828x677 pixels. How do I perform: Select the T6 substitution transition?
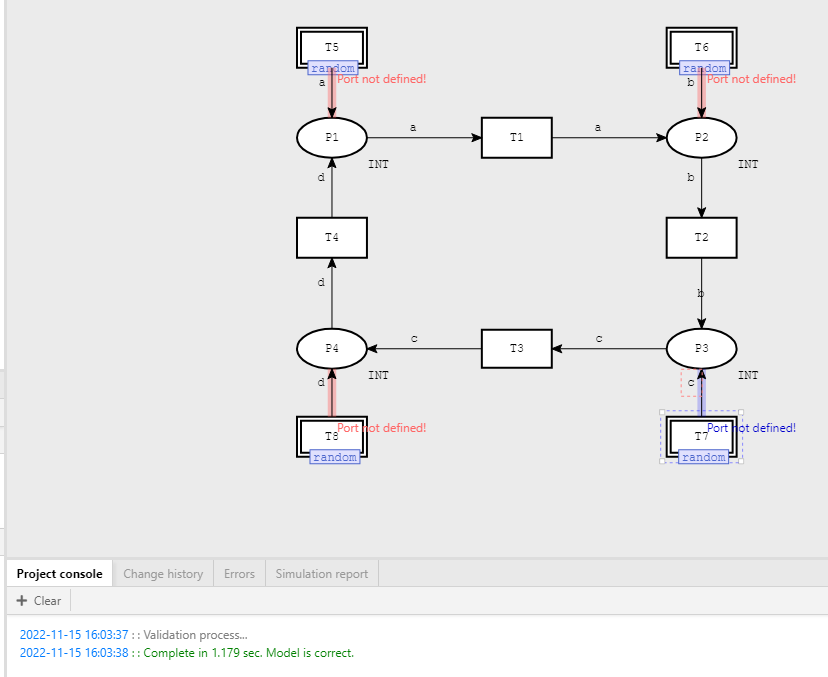701,46
